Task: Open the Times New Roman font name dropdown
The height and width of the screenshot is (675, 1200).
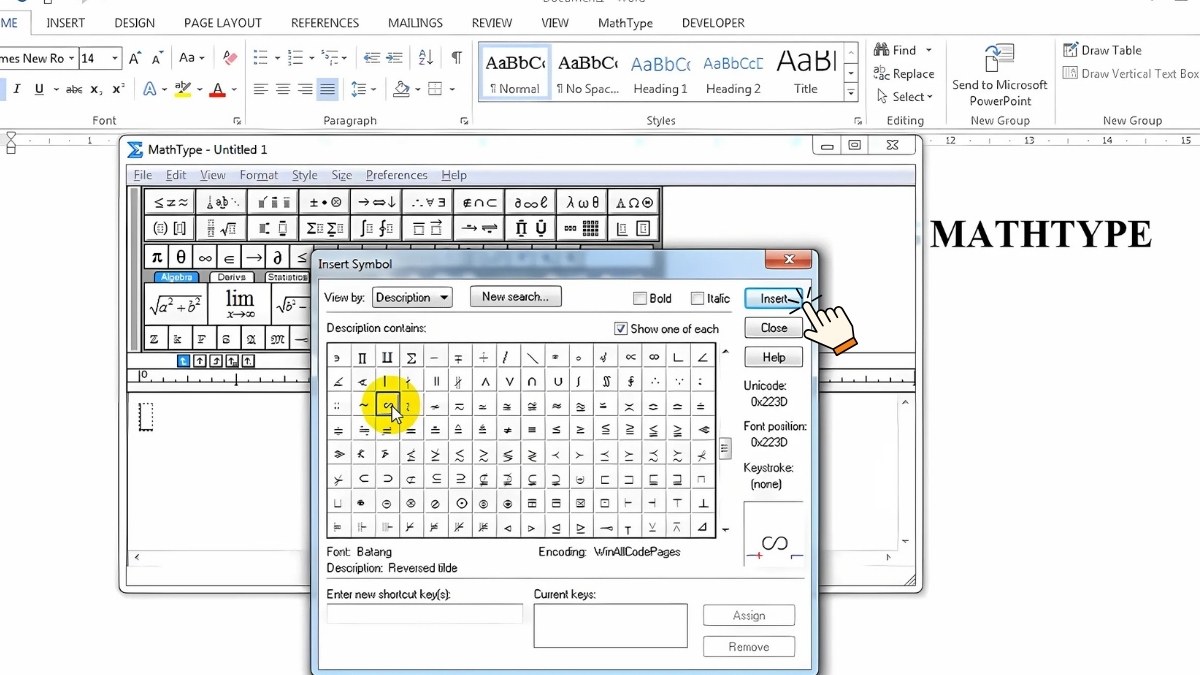Action: [x=70, y=58]
